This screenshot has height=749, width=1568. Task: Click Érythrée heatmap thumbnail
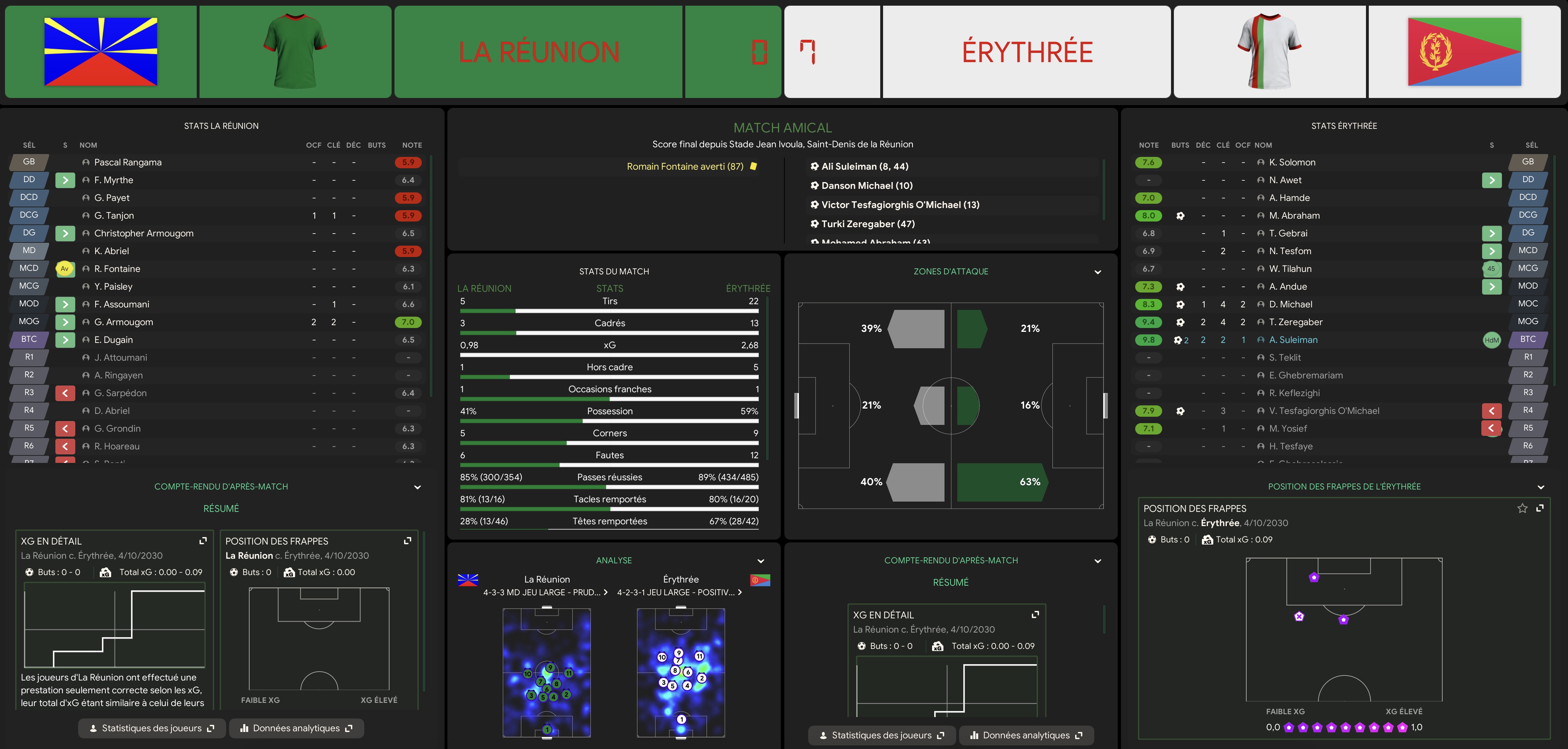coord(681,673)
